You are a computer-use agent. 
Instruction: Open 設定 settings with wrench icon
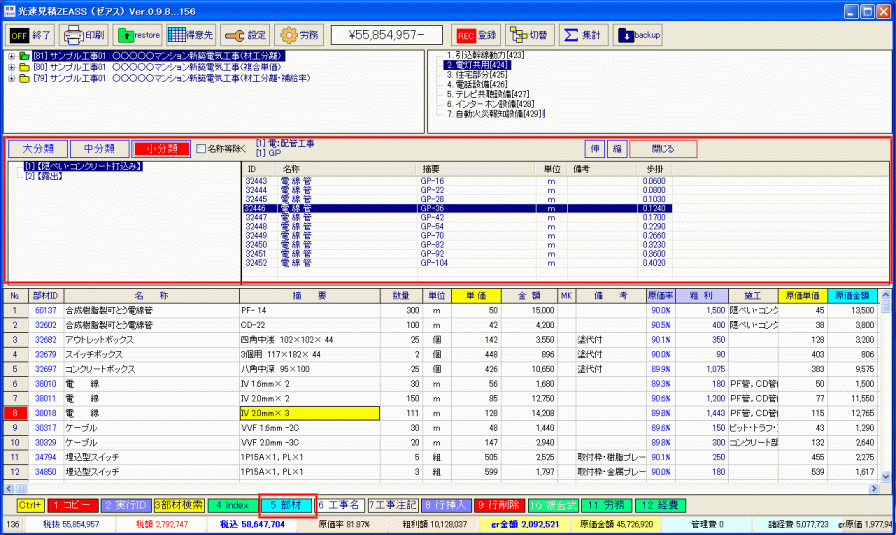(x=245, y=35)
